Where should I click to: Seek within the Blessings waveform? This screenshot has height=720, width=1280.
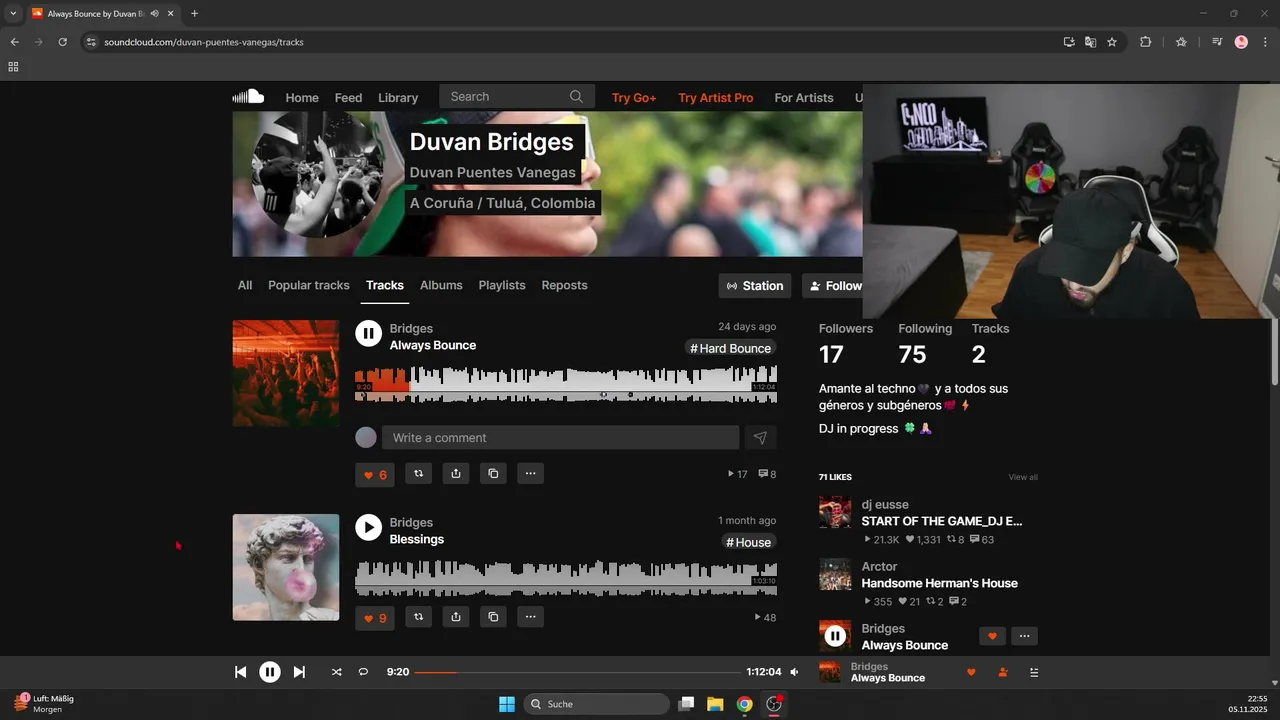coord(566,577)
